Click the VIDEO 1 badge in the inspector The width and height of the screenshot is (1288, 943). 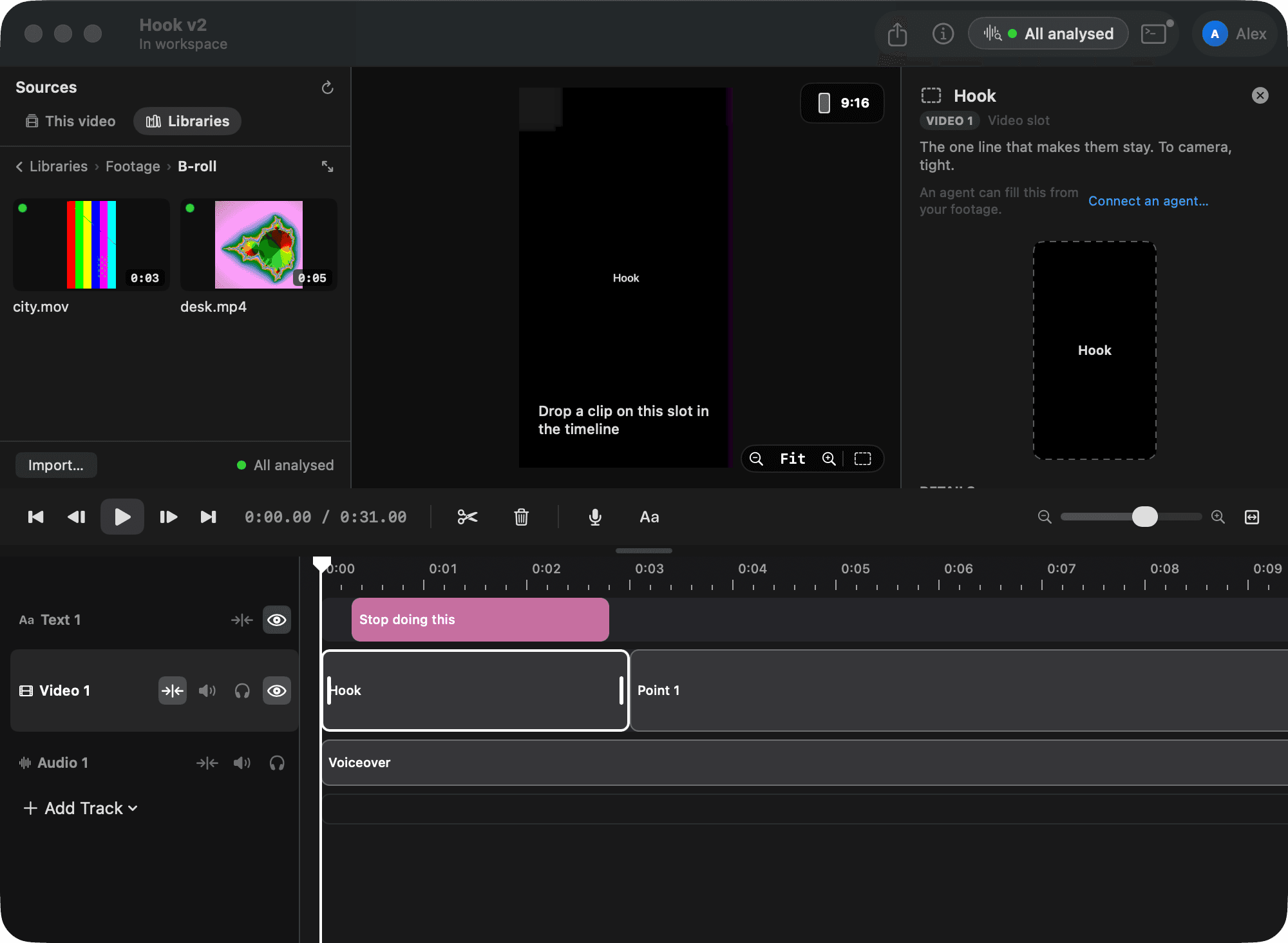point(949,120)
